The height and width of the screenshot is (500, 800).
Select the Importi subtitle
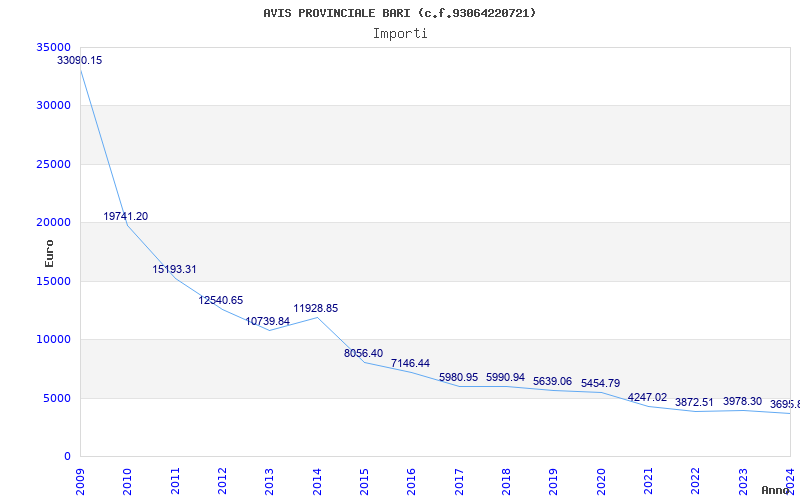click(x=400, y=34)
